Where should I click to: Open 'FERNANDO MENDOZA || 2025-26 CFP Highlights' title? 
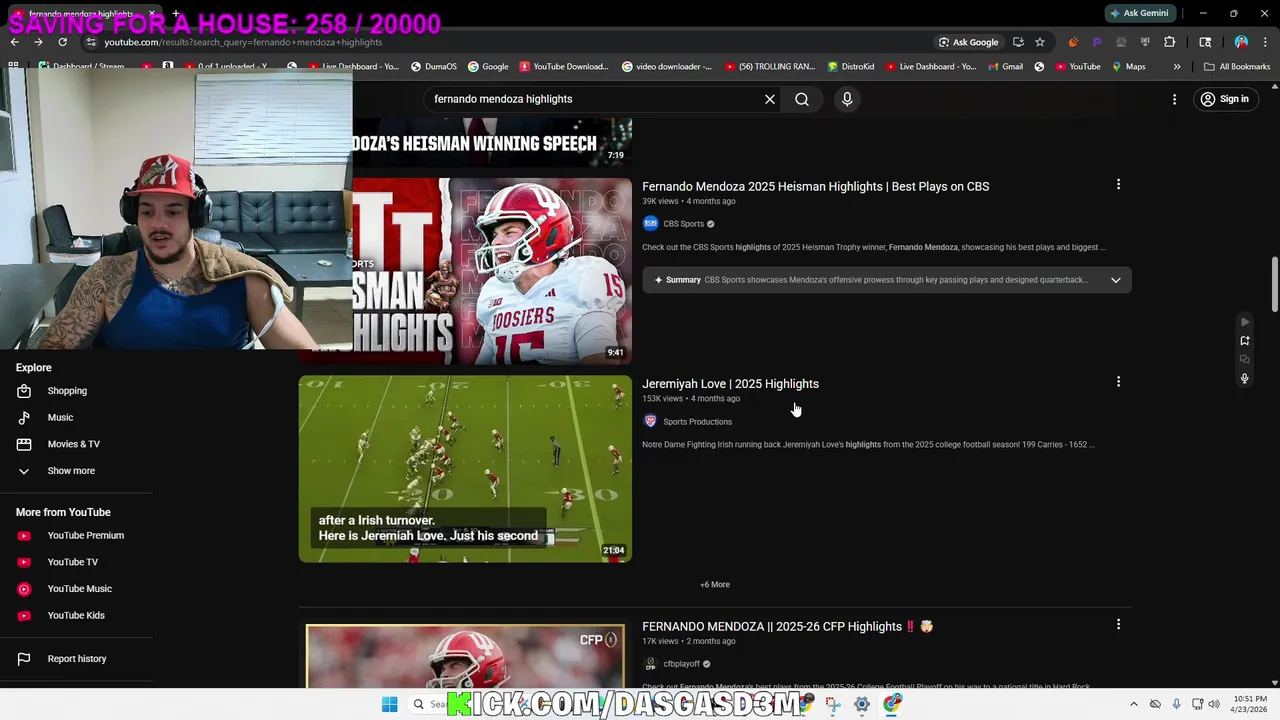[x=787, y=627]
